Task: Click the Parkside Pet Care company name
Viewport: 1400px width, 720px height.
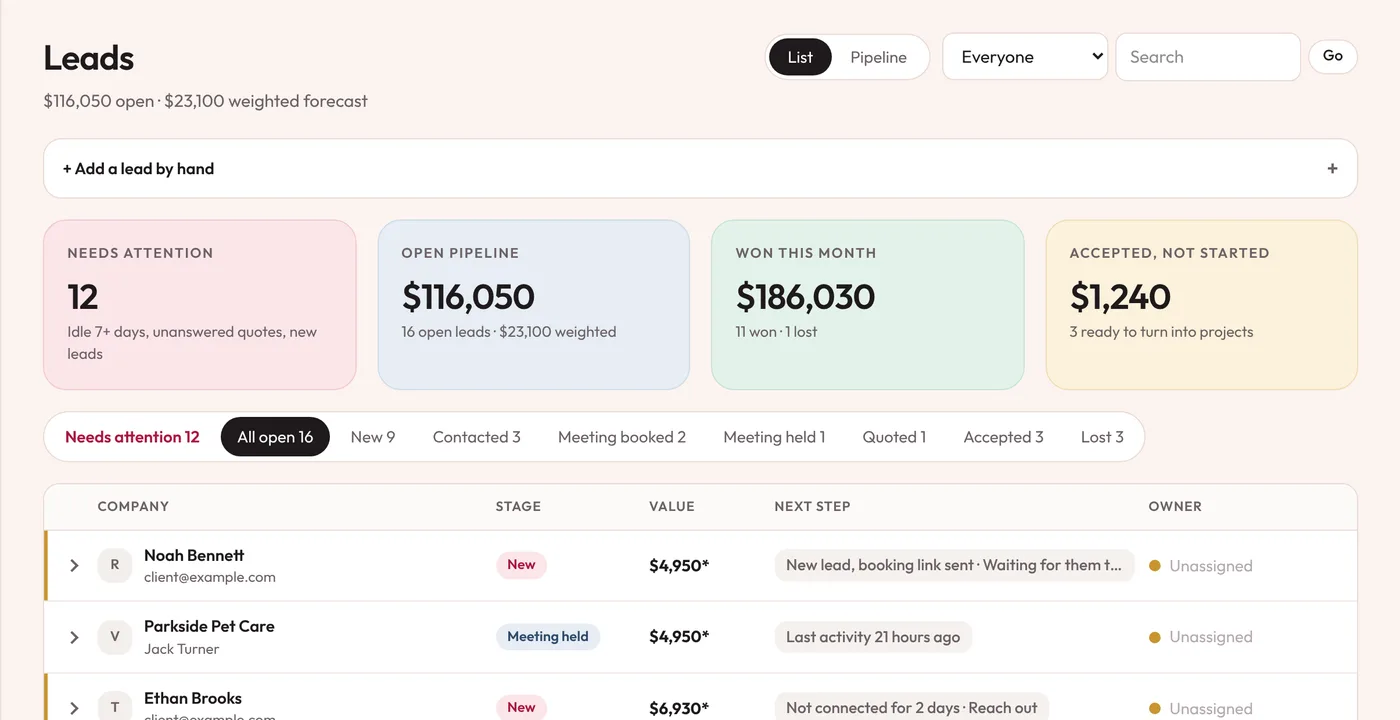Action: tap(209, 626)
